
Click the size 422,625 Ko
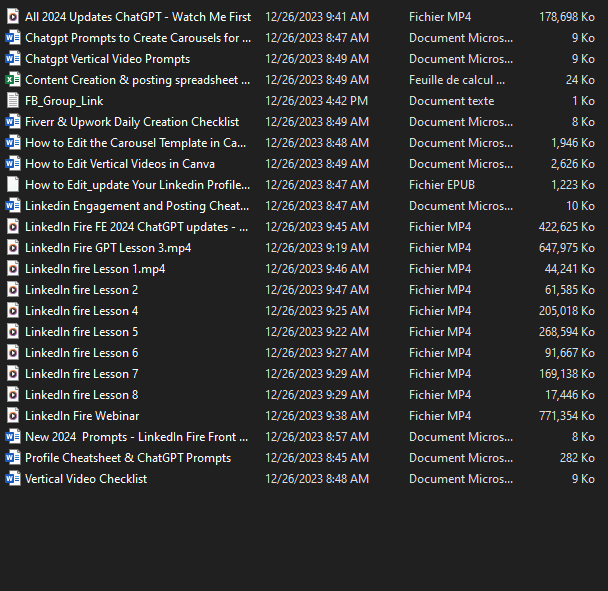tap(567, 226)
